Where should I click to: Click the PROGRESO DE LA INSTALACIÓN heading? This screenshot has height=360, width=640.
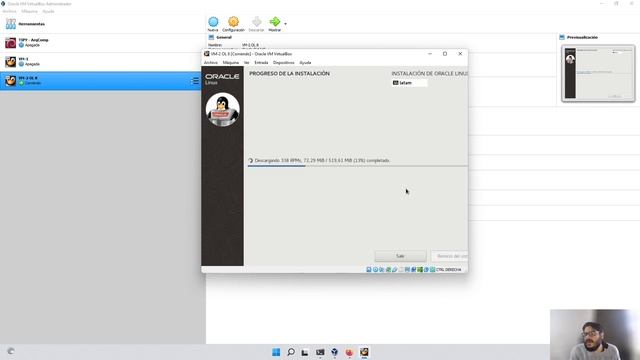pos(289,73)
